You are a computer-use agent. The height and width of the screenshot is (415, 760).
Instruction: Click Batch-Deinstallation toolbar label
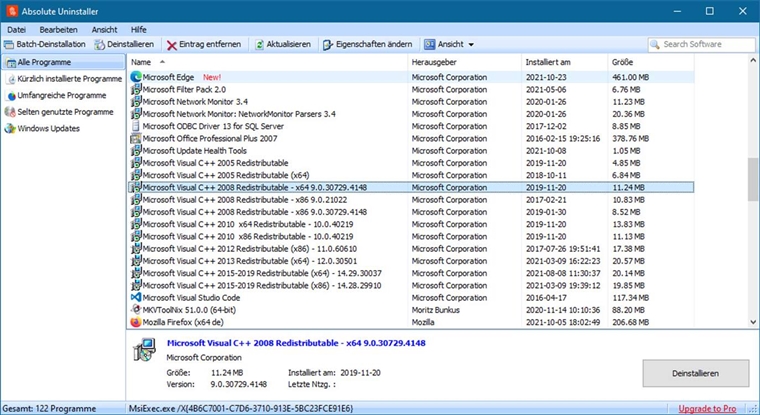(51, 44)
